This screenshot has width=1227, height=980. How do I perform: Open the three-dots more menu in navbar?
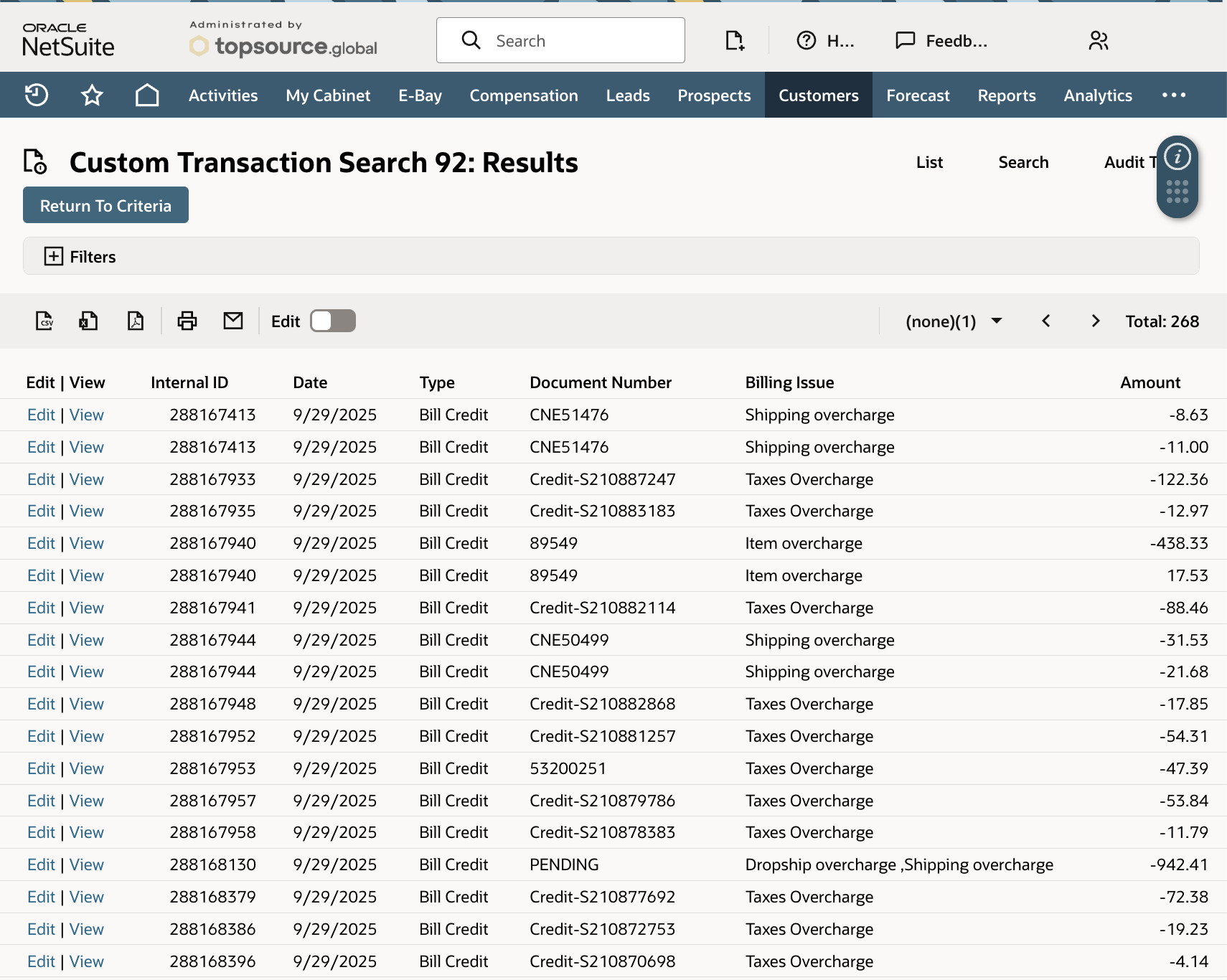click(x=1174, y=95)
